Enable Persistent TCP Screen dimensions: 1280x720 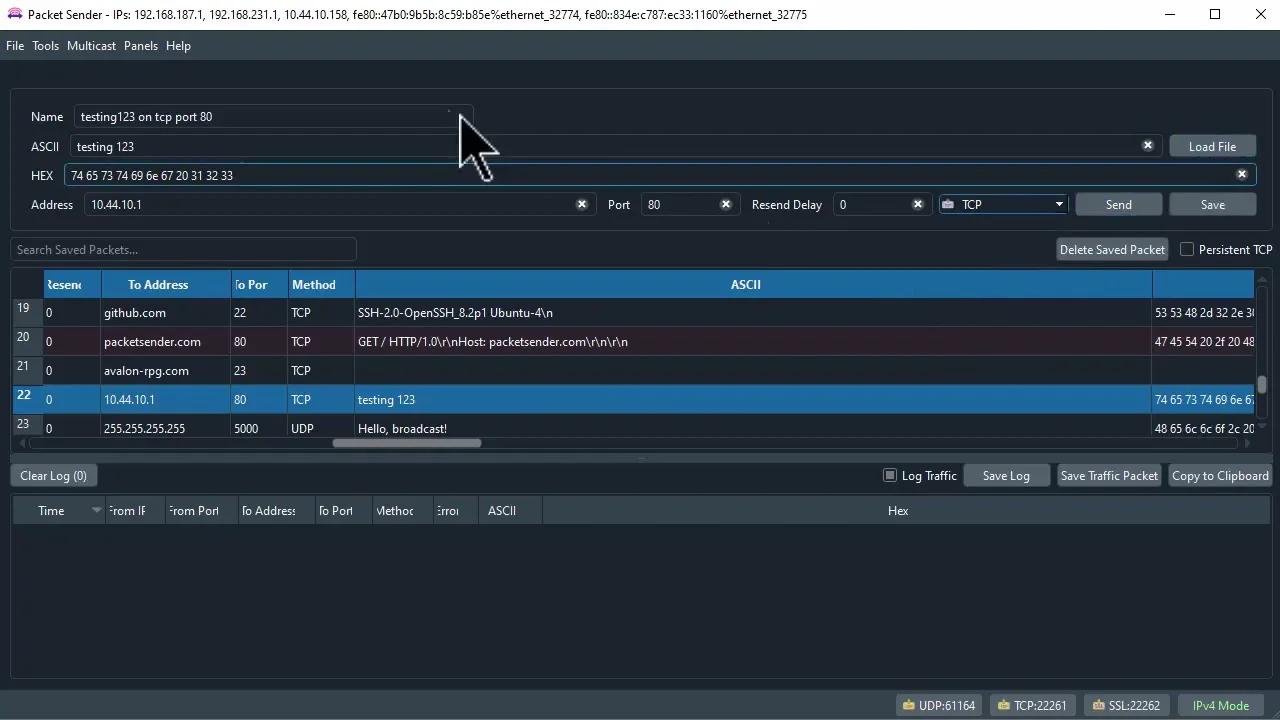1187,249
